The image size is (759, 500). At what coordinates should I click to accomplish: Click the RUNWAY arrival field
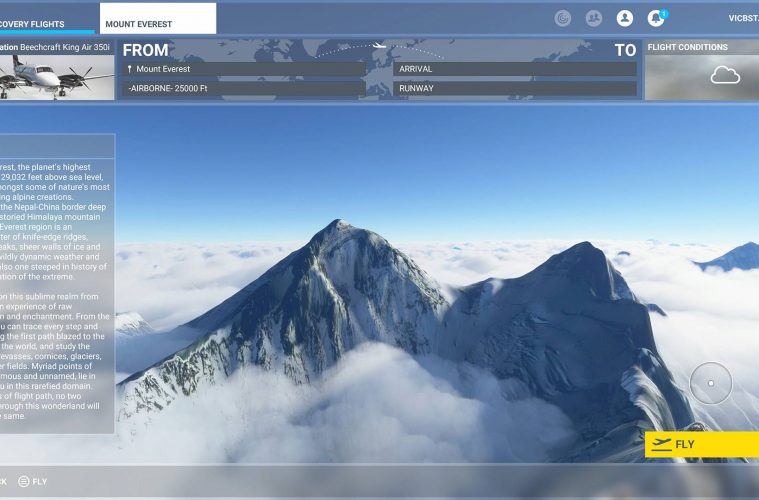[515, 88]
